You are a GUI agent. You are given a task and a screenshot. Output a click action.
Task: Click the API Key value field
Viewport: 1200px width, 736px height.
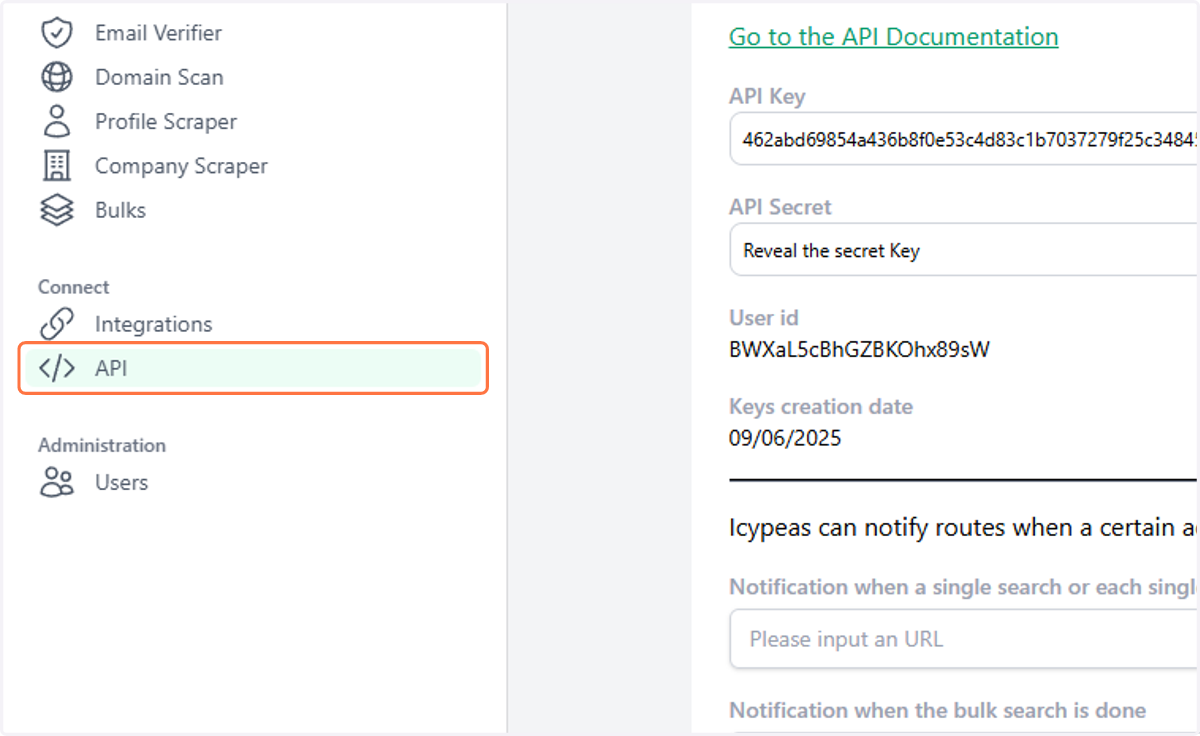pos(964,139)
